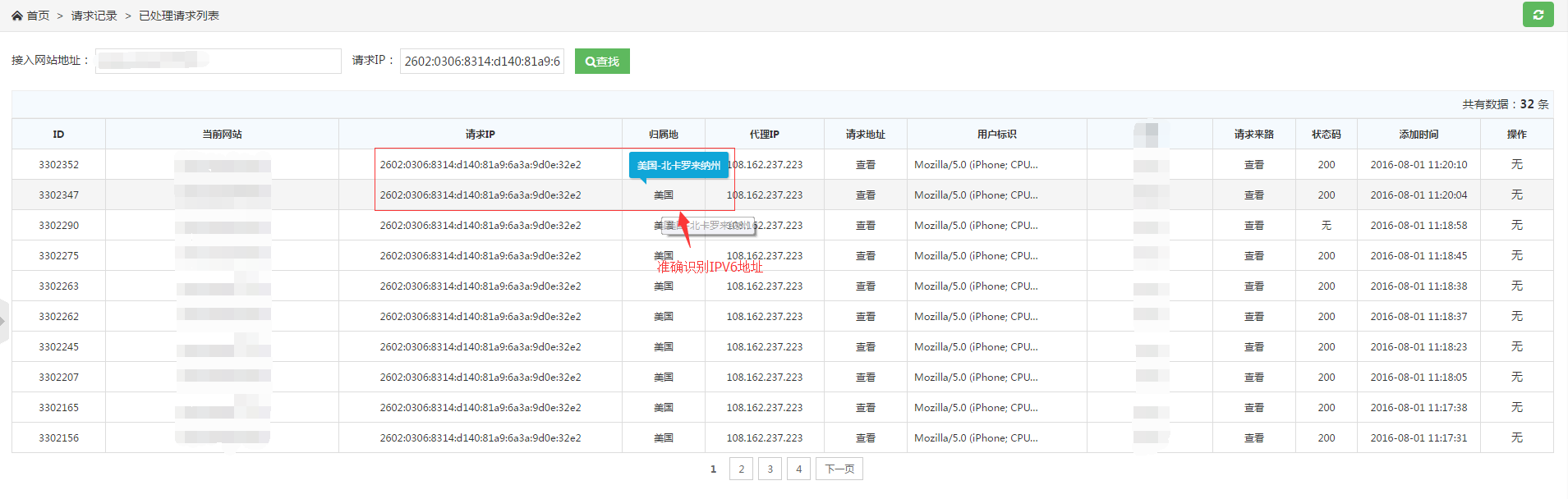Click 美国 location in row 3302262

point(663,317)
